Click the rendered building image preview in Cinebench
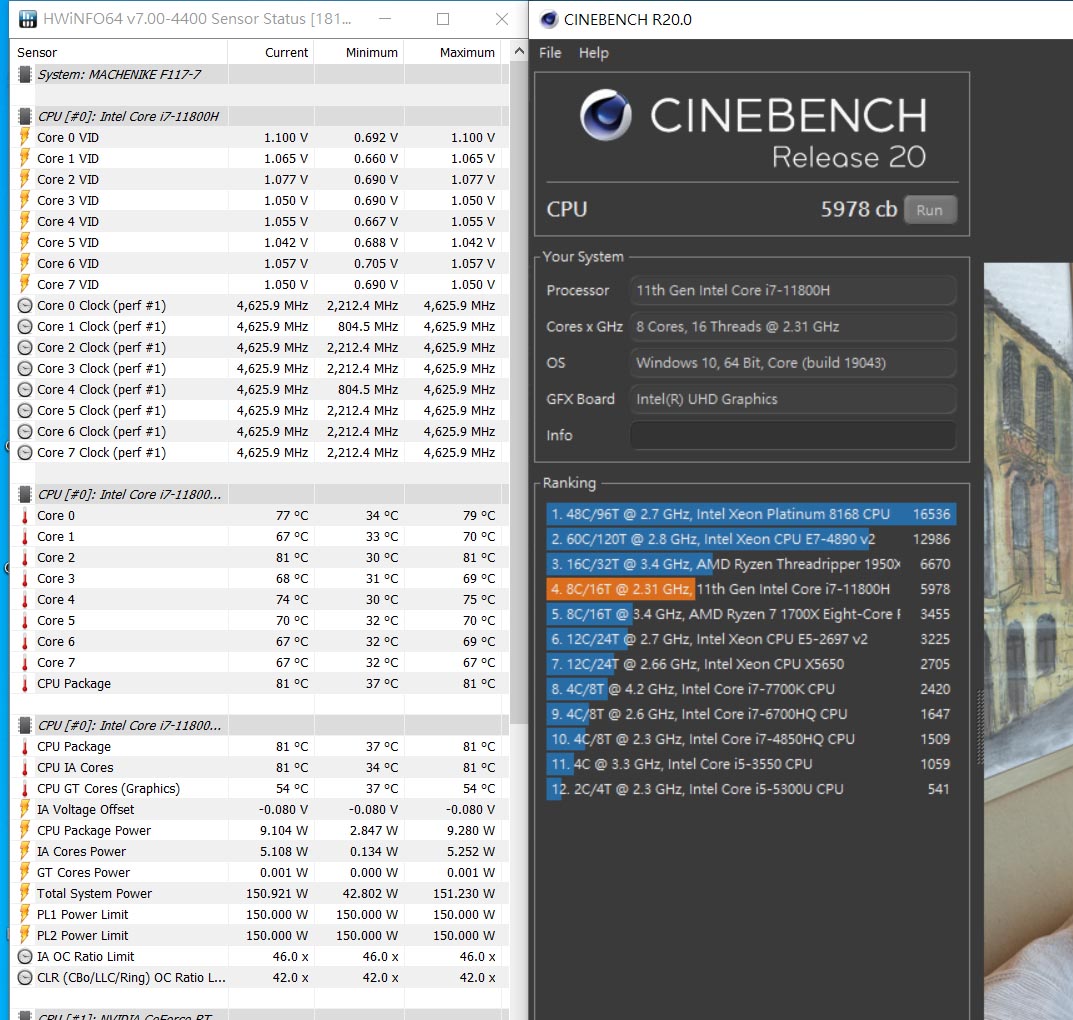The image size is (1073, 1020). click(x=1028, y=641)
